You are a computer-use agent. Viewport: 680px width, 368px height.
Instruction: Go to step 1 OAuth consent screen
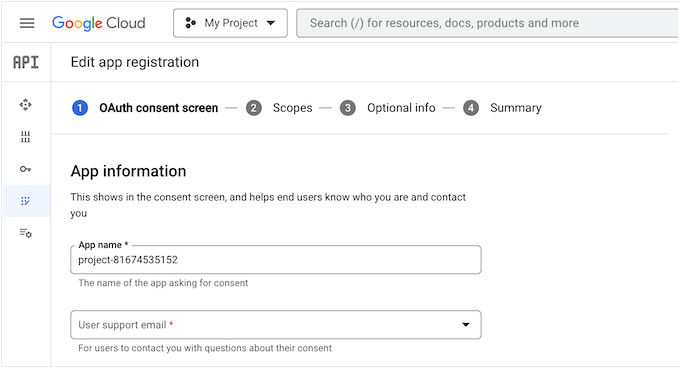145,108
